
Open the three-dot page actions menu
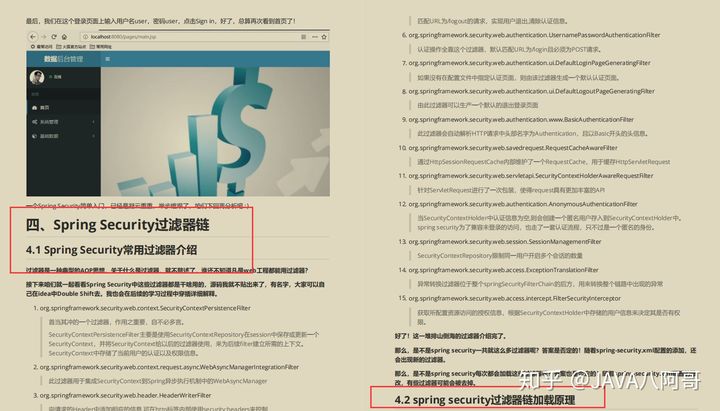coord(315,37)
